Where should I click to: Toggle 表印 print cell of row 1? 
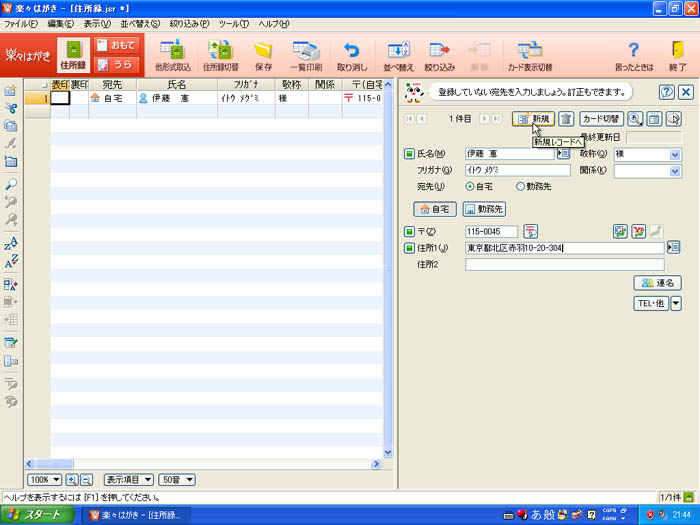(60, 98)
